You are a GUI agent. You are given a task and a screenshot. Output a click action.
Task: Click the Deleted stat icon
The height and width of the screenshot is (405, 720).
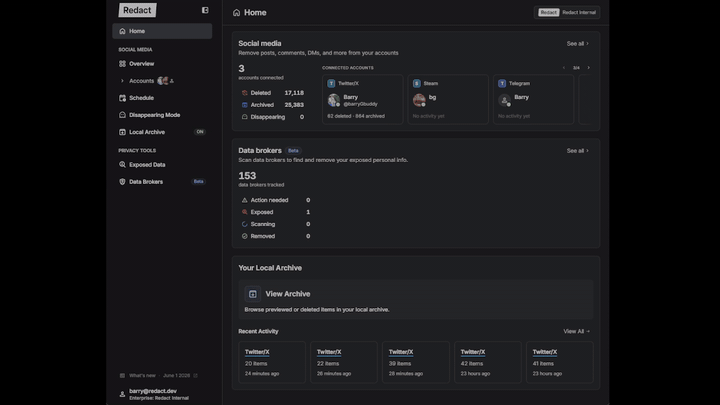[x=245, y=93]
